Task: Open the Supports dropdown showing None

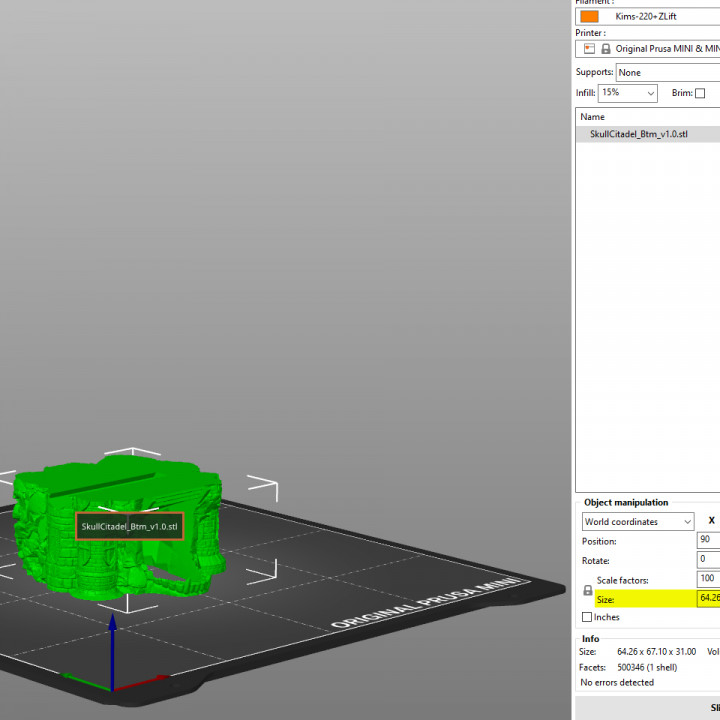Action: pos(668,73)
